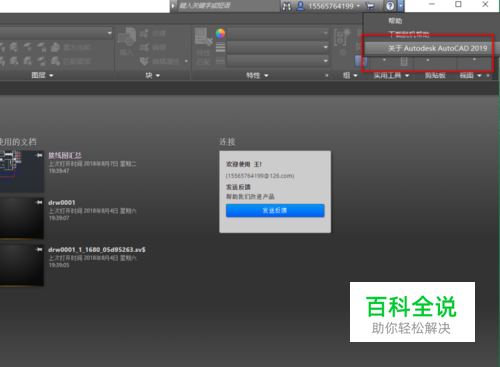The width and height of the screenshot is (500, 367).
Task: Click the 创建 create block icon
Action: tap(144, 33)
